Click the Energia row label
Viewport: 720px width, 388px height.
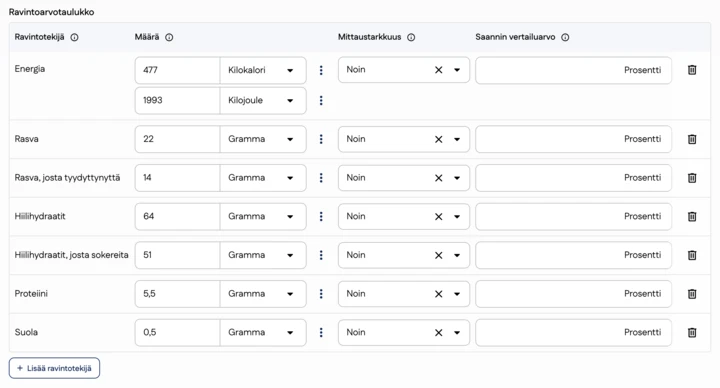click(30, 69)
